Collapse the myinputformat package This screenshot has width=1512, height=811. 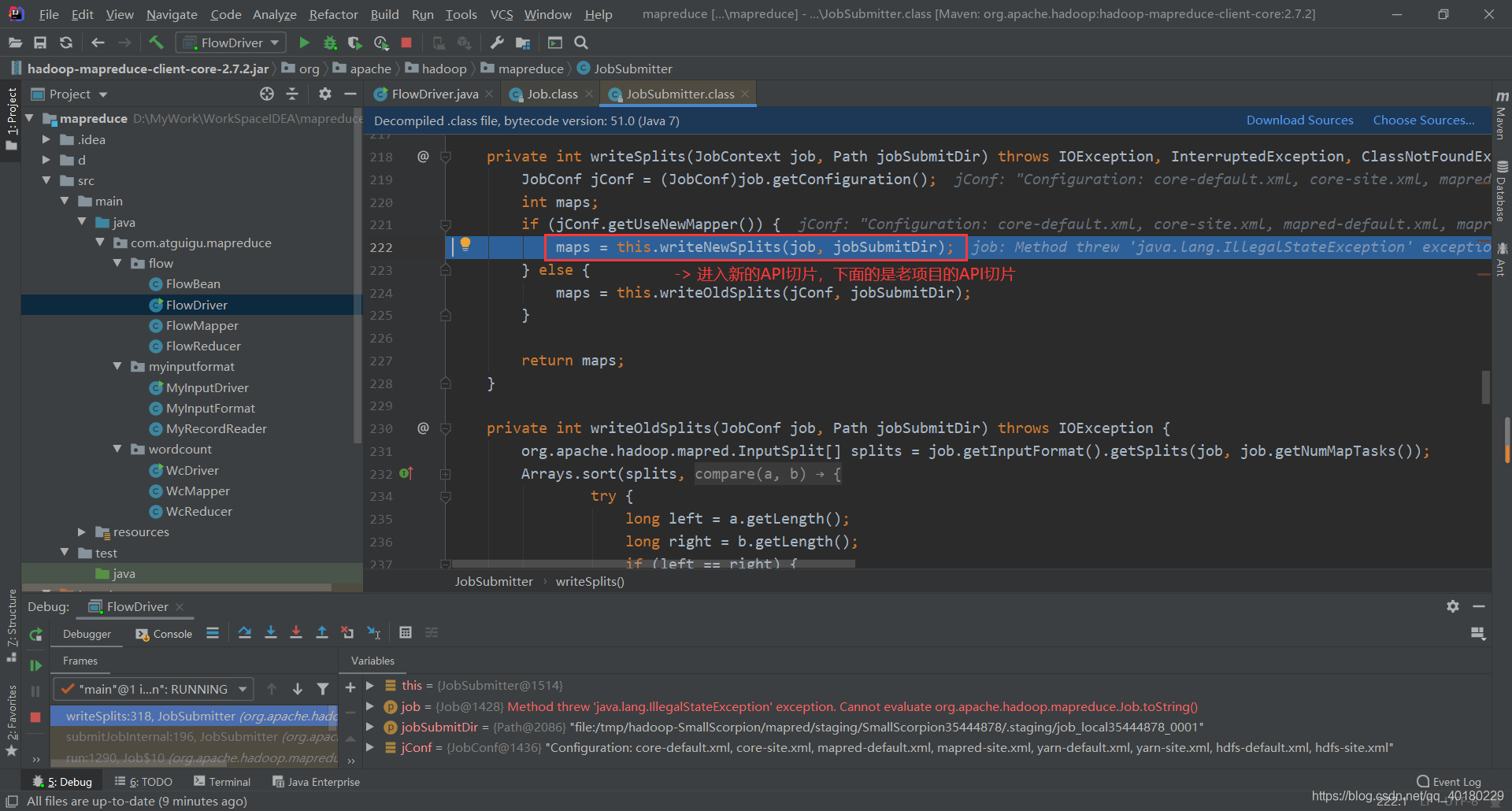click(117, 366)
